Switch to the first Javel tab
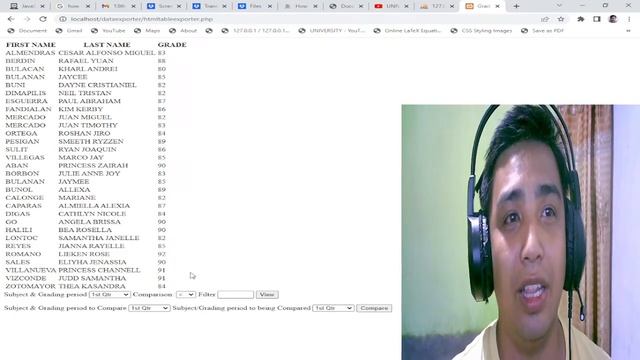Image resolution: width=640 pixels, height=360 pixels. pyautogui.click(x=27, y=6)
